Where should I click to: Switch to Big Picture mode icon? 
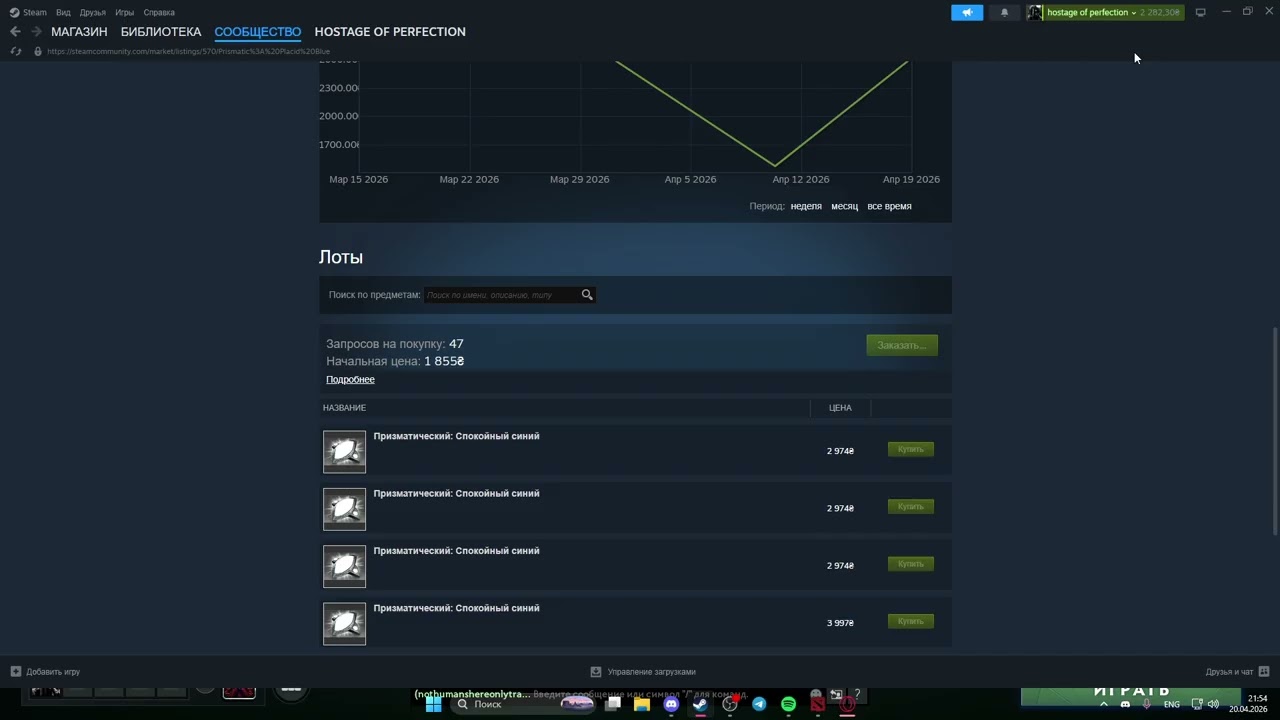click(1201, 12)
